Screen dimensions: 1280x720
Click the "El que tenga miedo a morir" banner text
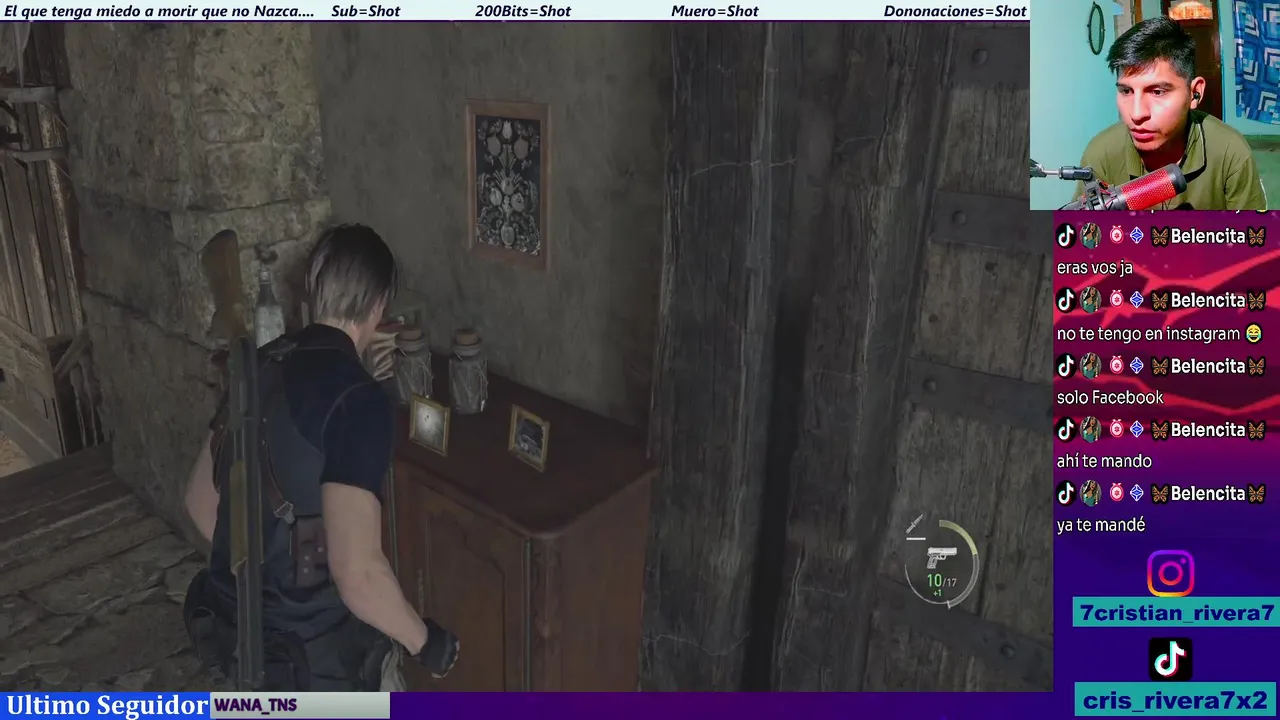(x=160, y=11)
